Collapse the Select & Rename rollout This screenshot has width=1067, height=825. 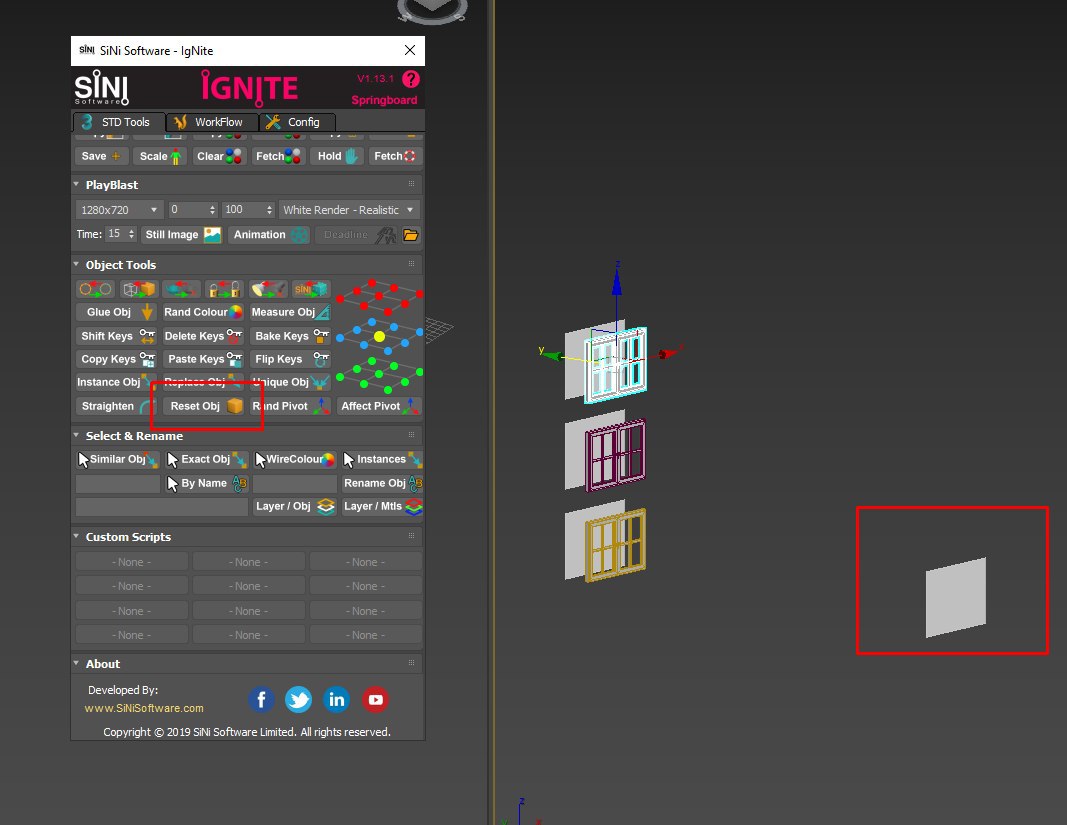coord(76,435)
